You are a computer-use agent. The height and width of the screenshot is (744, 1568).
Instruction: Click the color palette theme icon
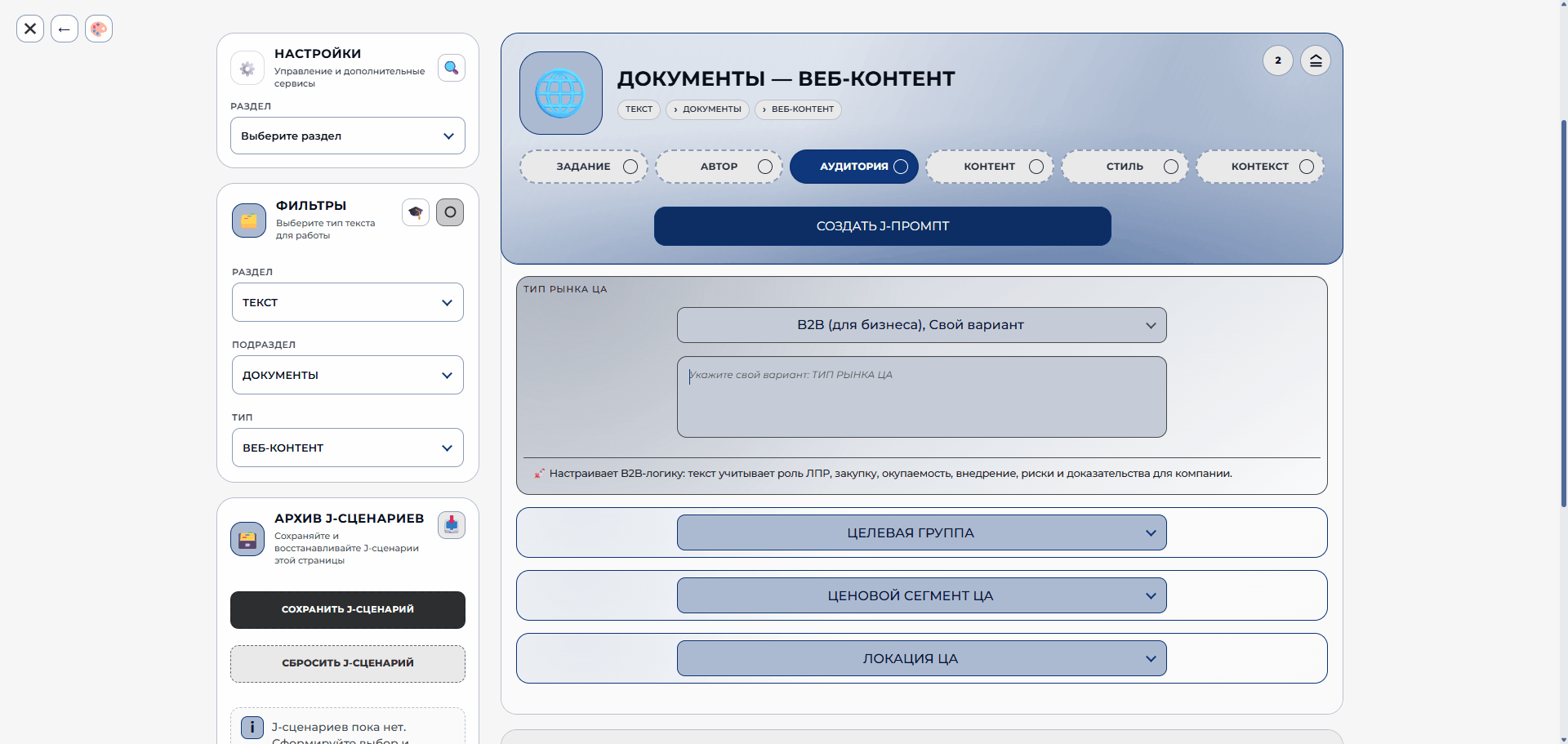99,29
